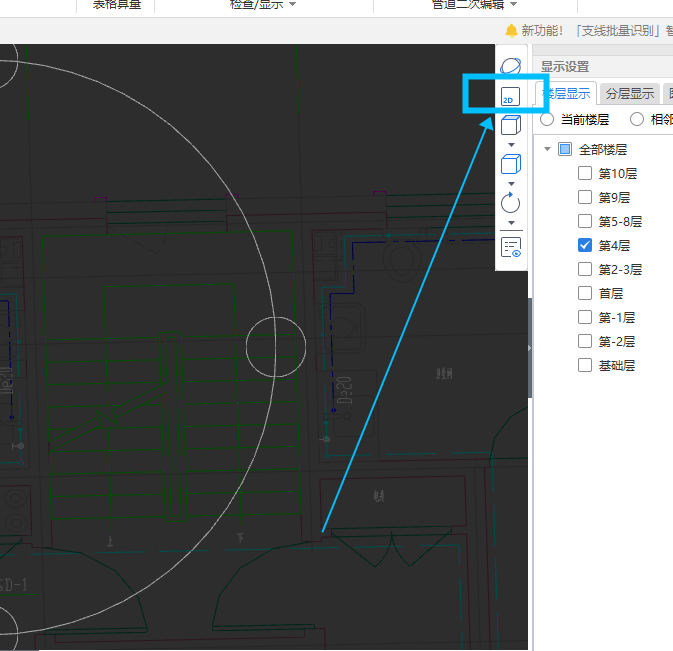Image resolution: width=673 pixels, height=651 pixels.
Task: Click the 全部楼层 label text
Action: (x=603, y=150)
